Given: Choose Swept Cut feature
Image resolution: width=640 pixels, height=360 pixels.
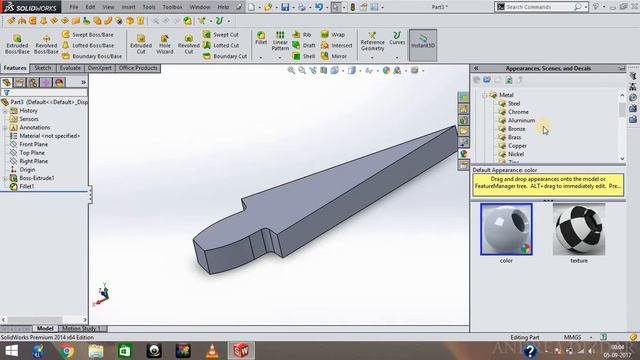Looking at the screenshot, I should click(221, 35).
